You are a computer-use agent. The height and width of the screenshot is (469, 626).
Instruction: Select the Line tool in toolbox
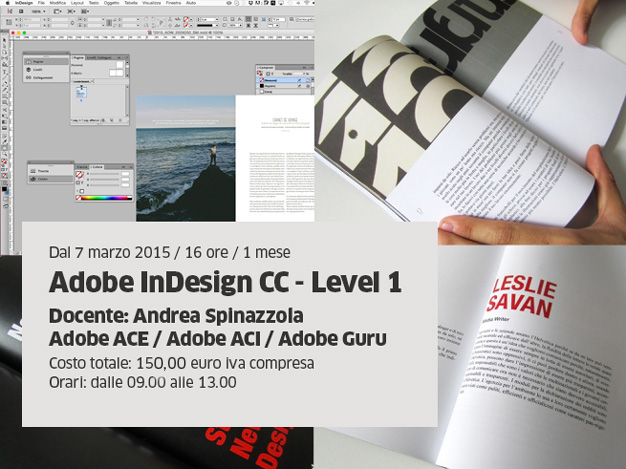[x=5, y=79]
